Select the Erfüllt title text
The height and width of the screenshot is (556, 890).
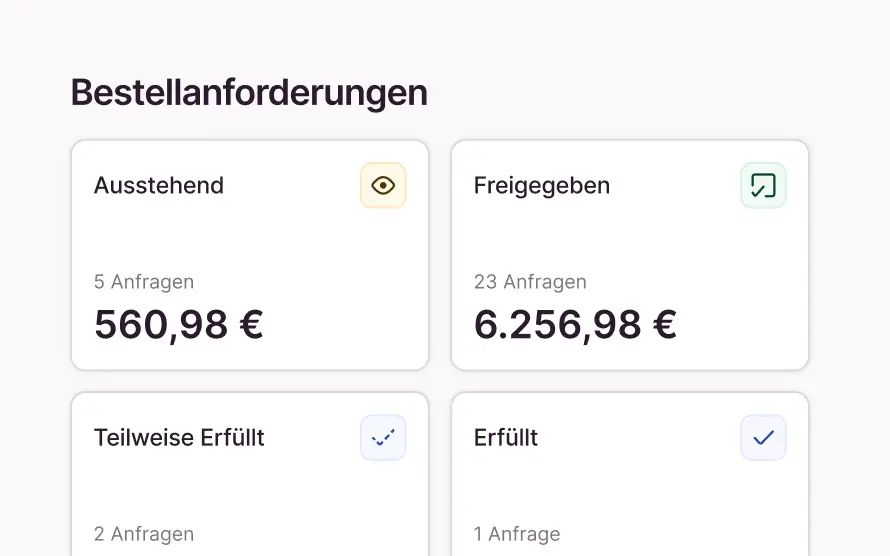pyautogui.click(x=506, y=437)
